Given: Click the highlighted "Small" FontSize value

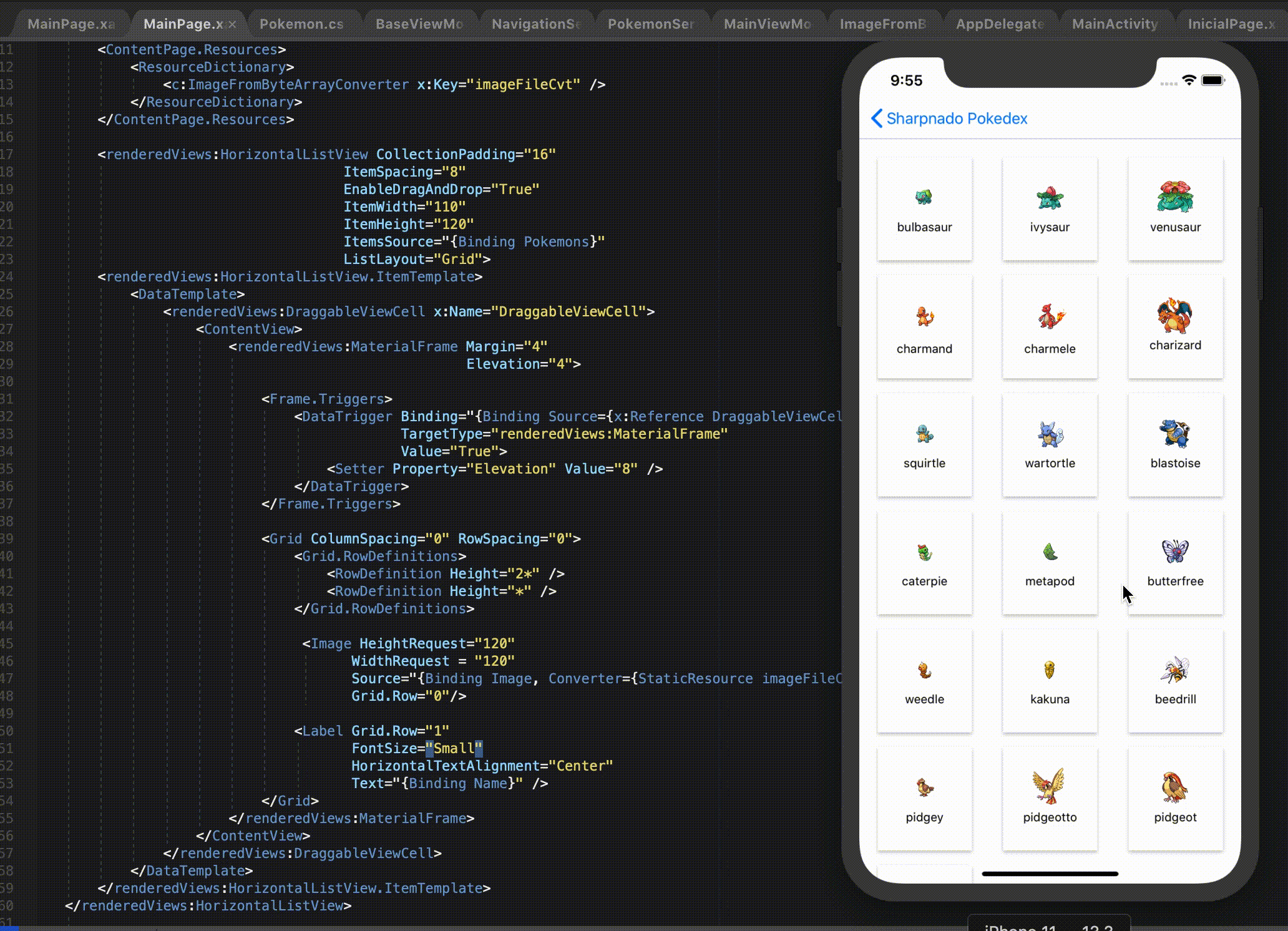Looking at the screenshot, I should (x=454, y=748).
